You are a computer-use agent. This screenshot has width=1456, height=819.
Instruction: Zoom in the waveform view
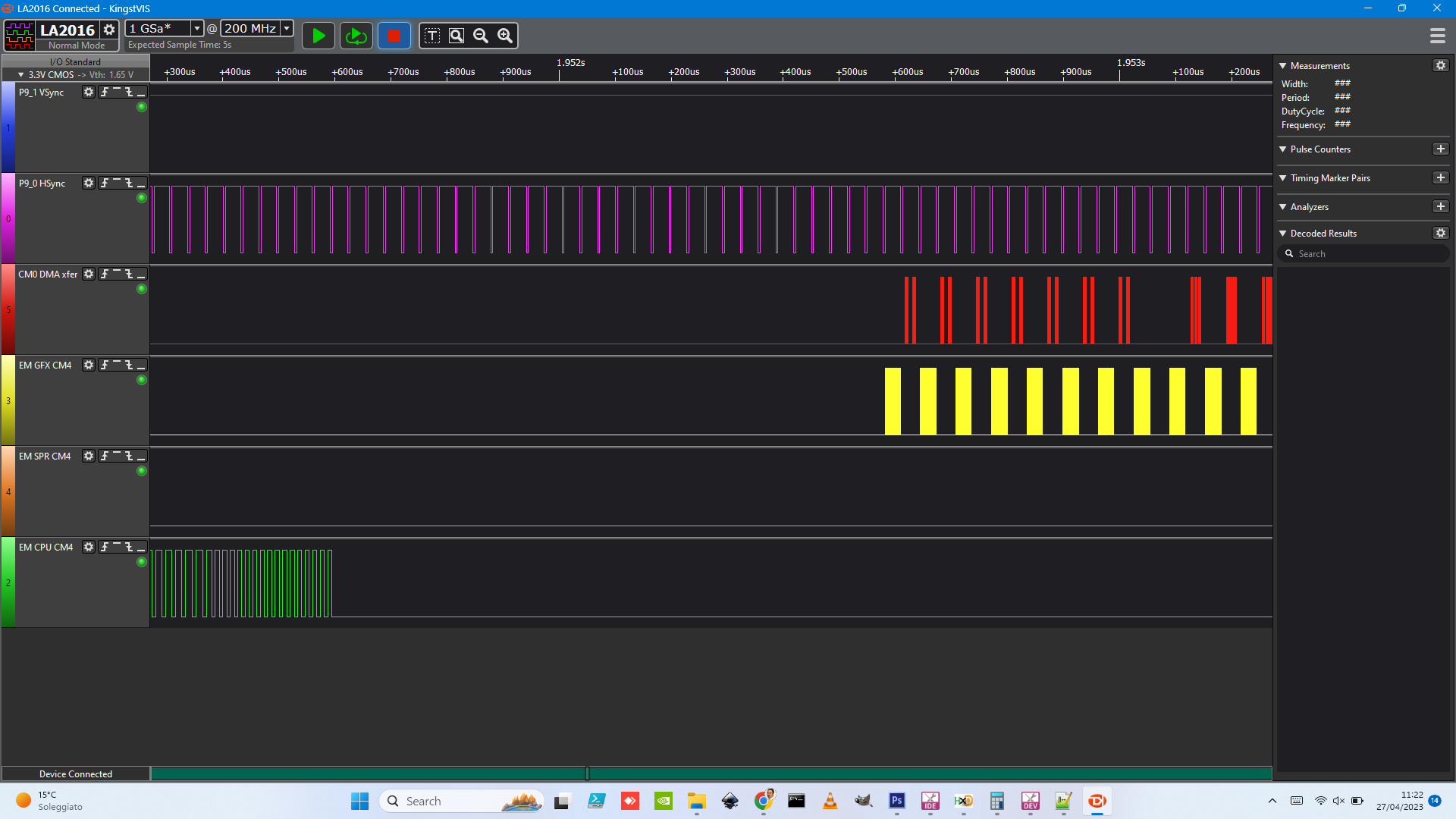pyautogui.click(x=505, y=36)
